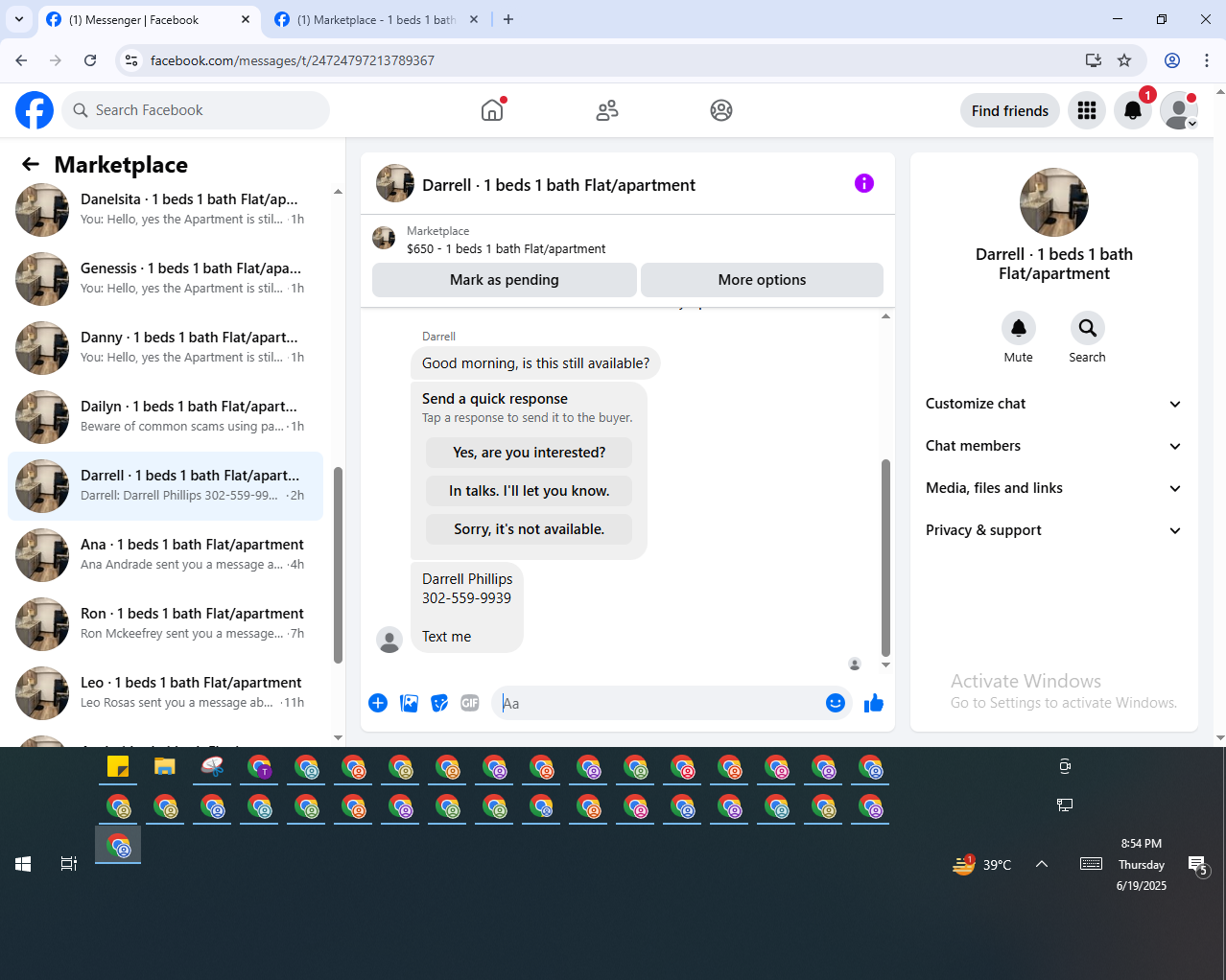Open a new Chrome tab

pos(508,19)
